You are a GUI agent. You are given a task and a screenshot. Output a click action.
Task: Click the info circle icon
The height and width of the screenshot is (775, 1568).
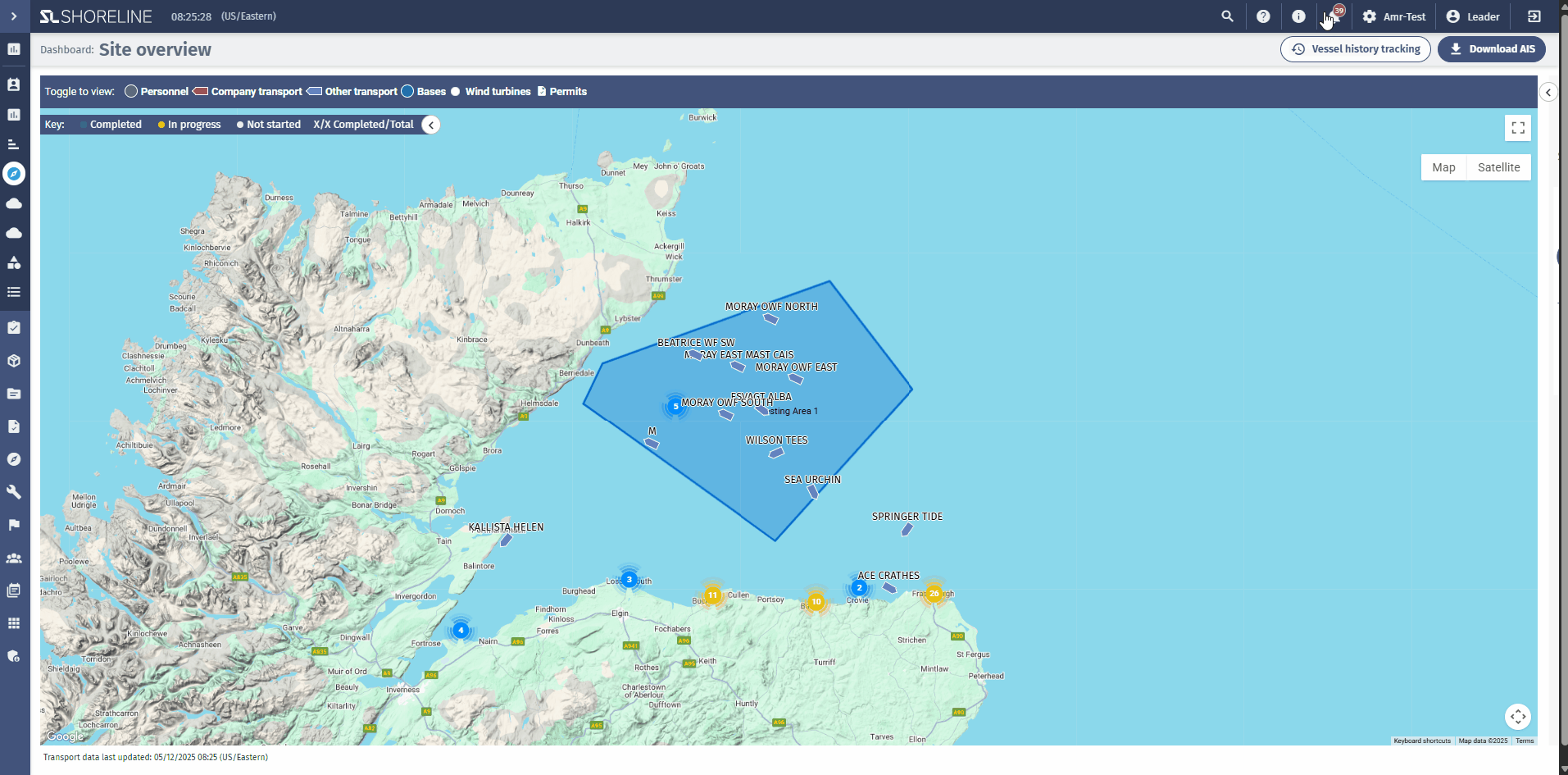pyautogui.click(x=1298, y=16)
